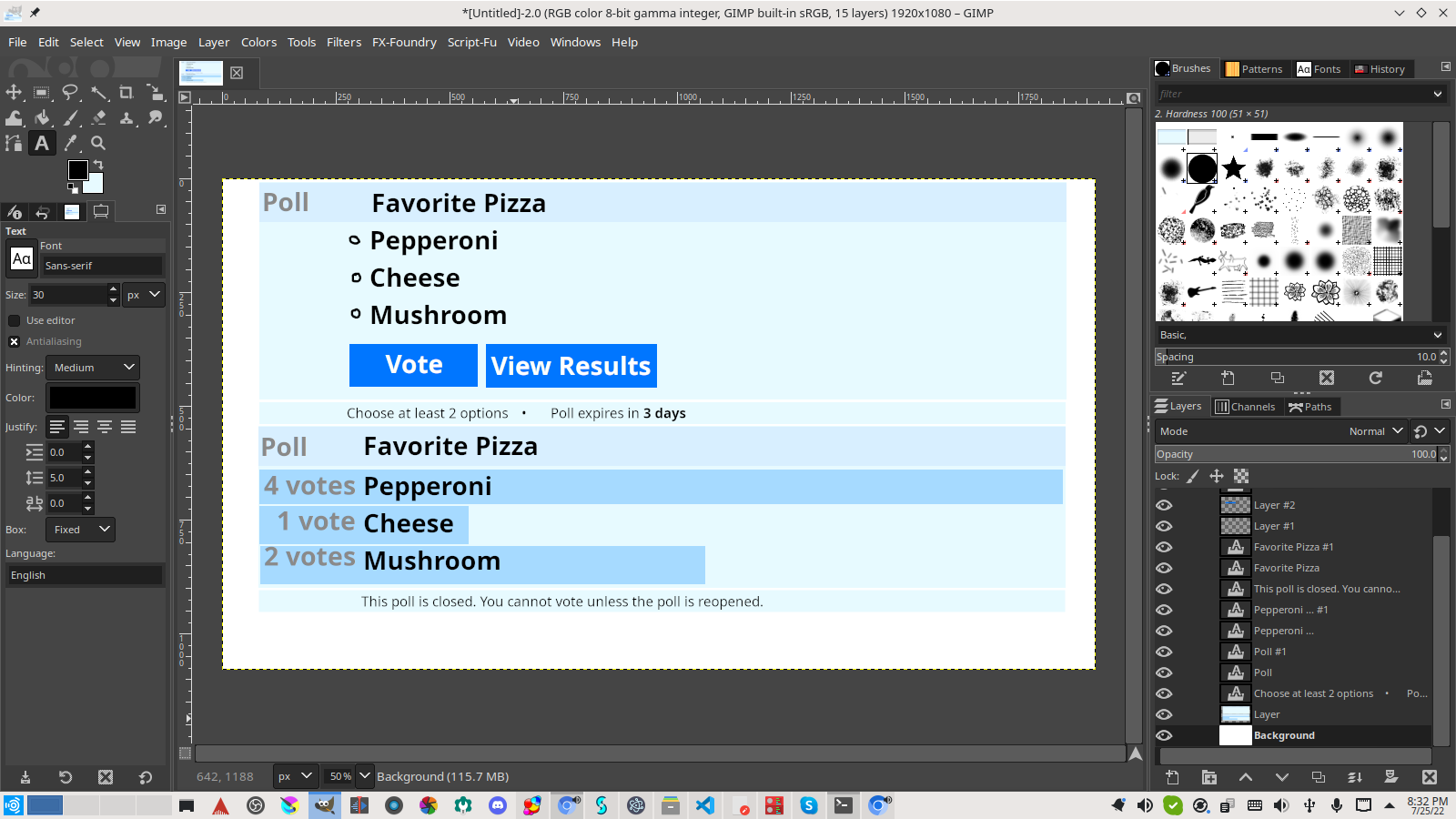
Task: Select the Poll #1 layer
Action: tap(1269, 652)
